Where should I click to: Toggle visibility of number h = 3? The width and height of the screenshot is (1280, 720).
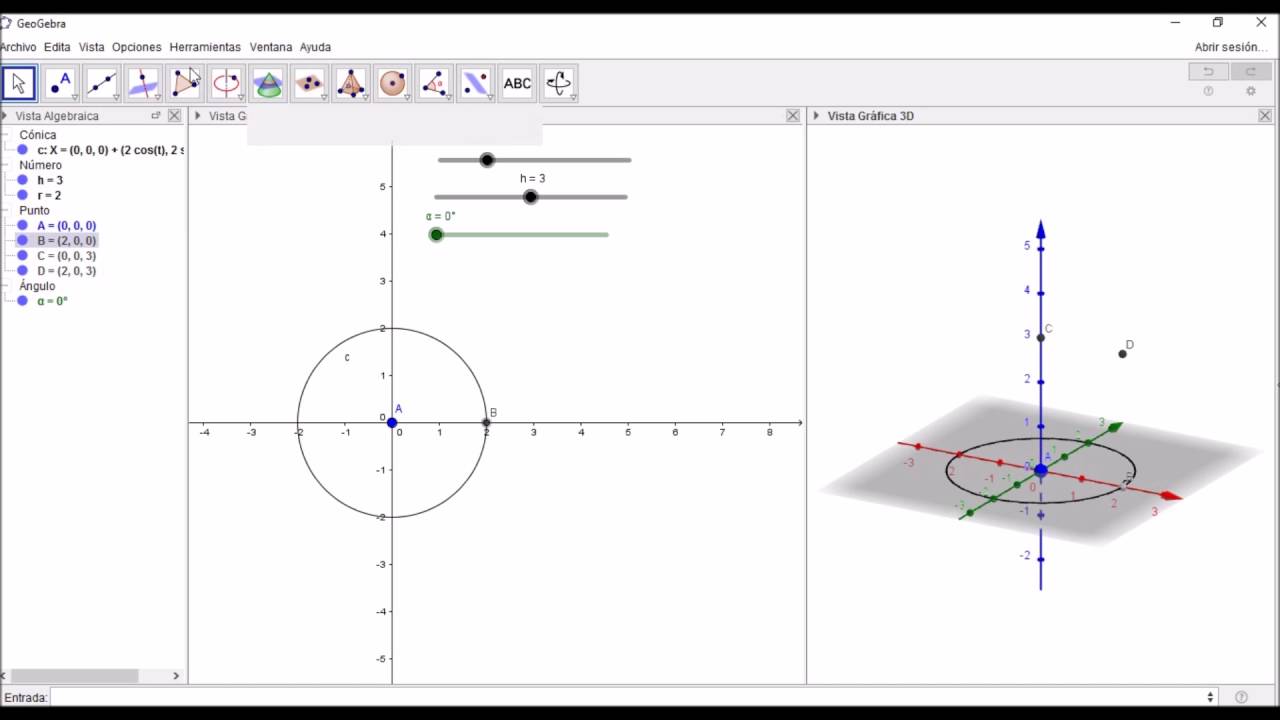[22, 180]
